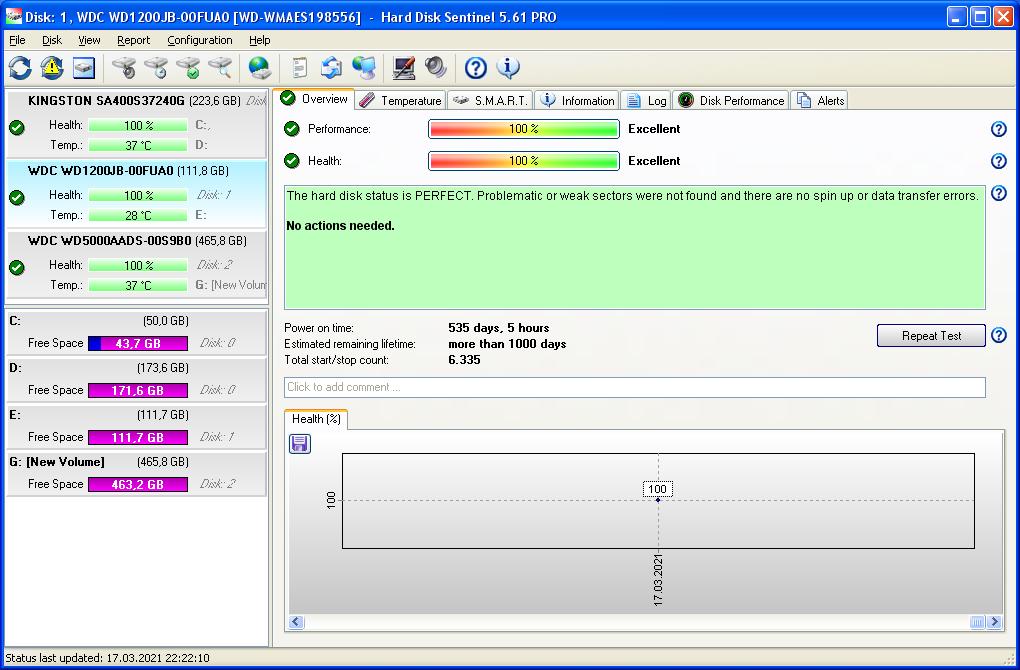The width and height of the screenshot is (1020, 670).
Task: Click status bar 'Status last updated' text
Action: click(x=107, y=658)
